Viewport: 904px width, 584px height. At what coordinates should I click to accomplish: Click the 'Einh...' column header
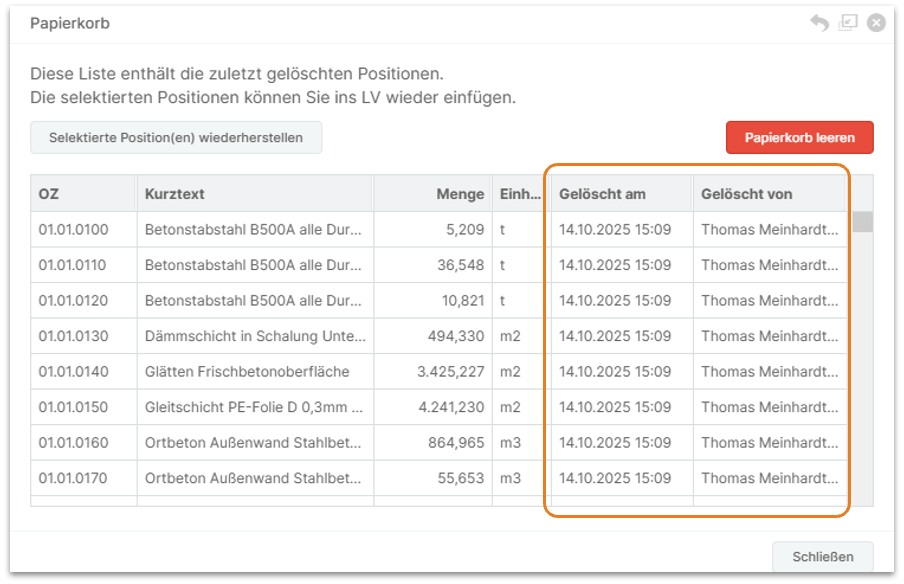[x=517, y=194]
